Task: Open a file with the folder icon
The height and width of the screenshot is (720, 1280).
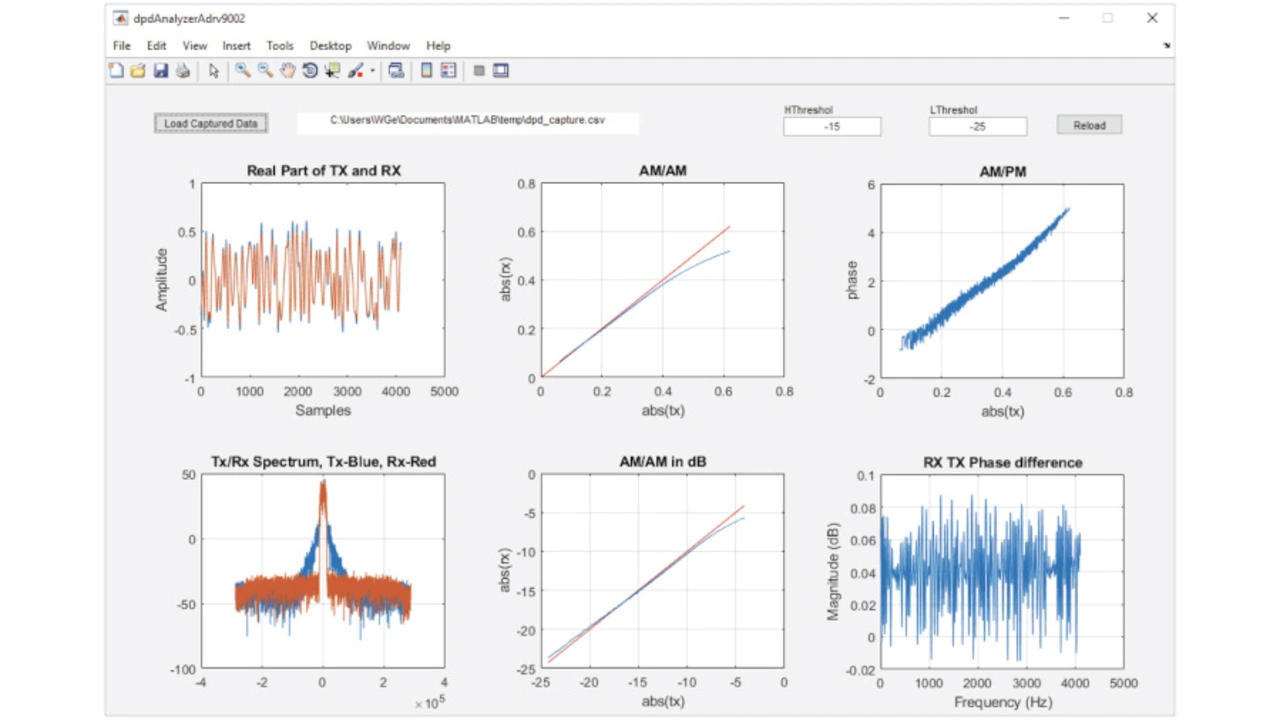Action: click(x=138, y=71)
